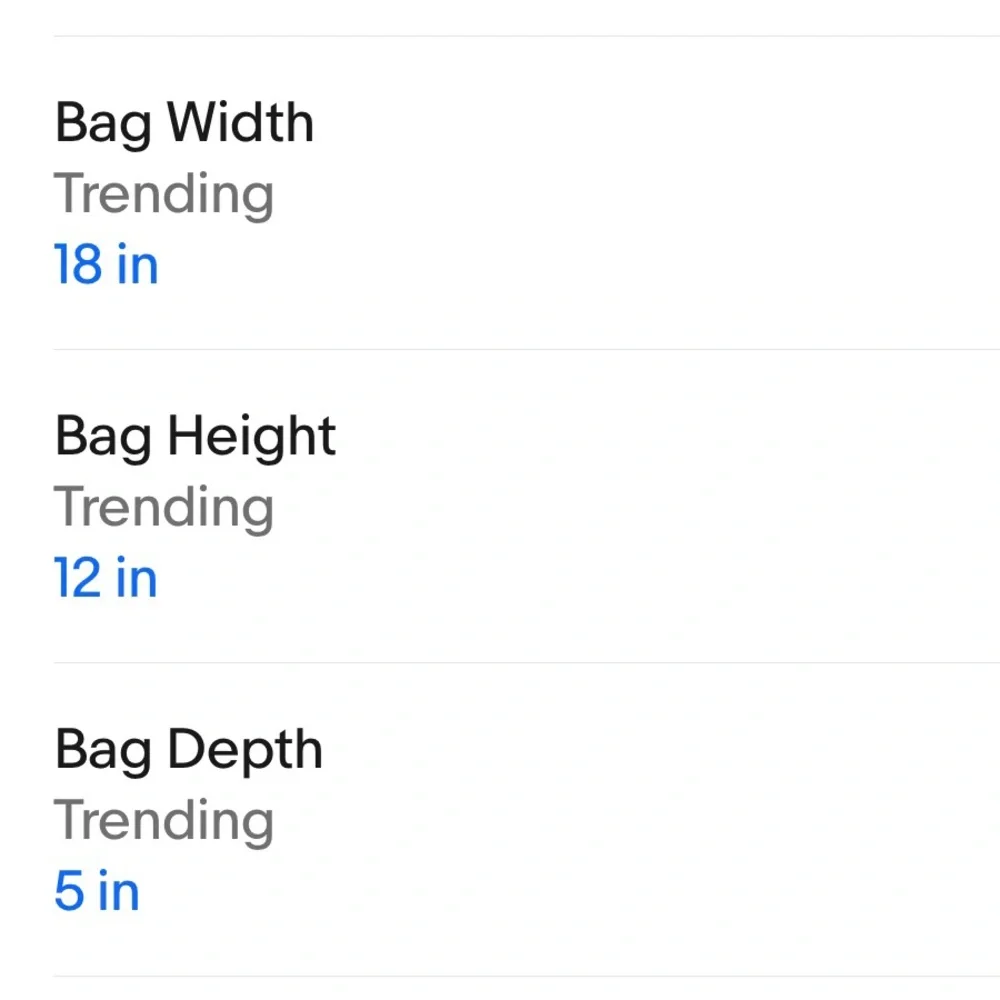Click the number 18 in width value
1000x1000 pixels.
point(78,263)
